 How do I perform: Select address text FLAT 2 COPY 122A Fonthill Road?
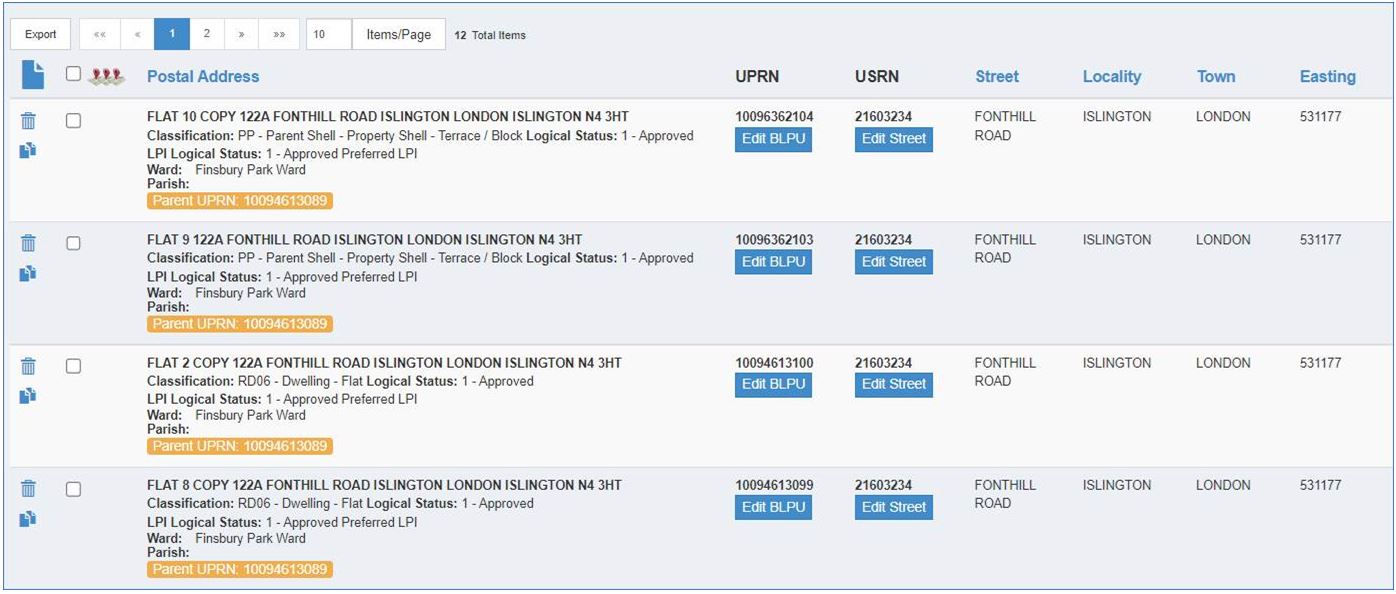click(x=384, y=363)
